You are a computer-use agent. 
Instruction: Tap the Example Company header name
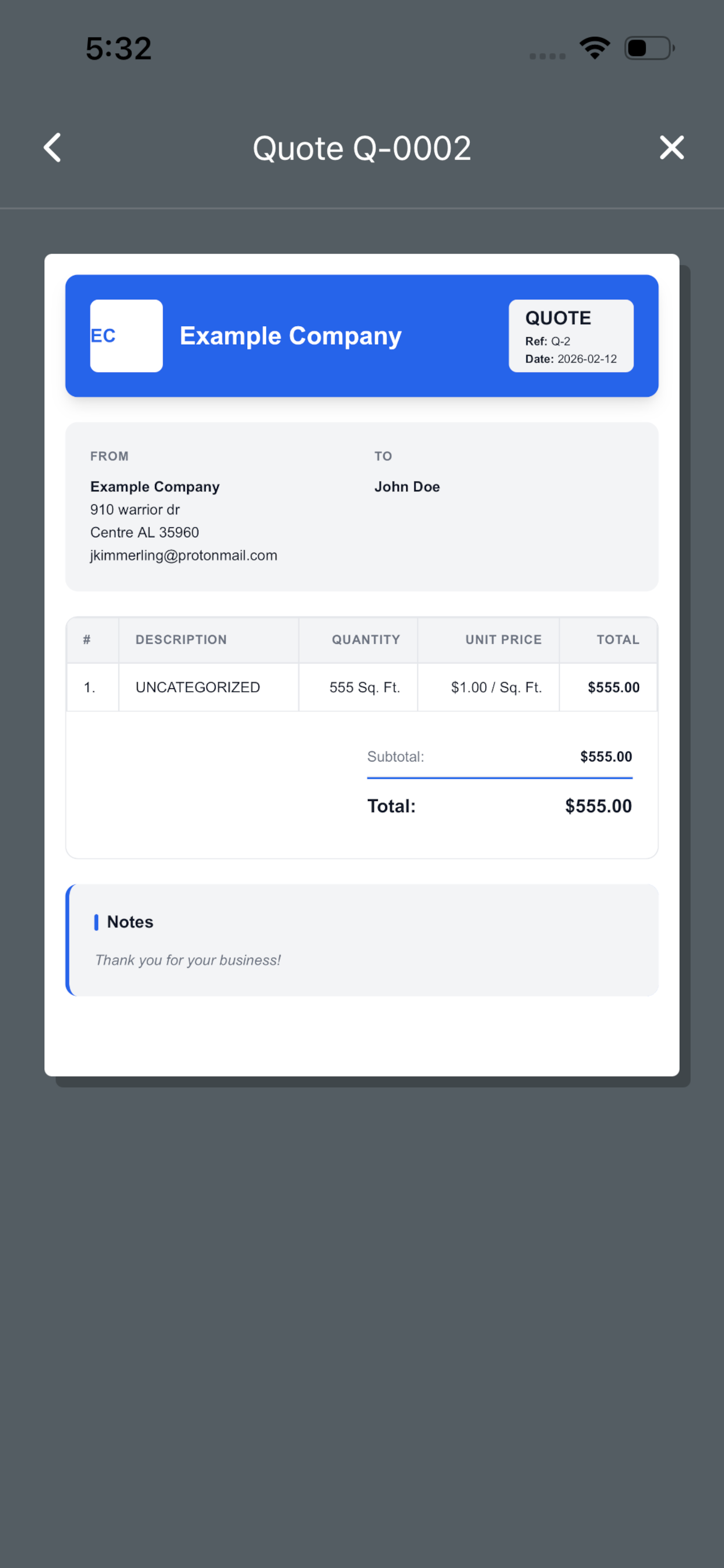[291, 336]
